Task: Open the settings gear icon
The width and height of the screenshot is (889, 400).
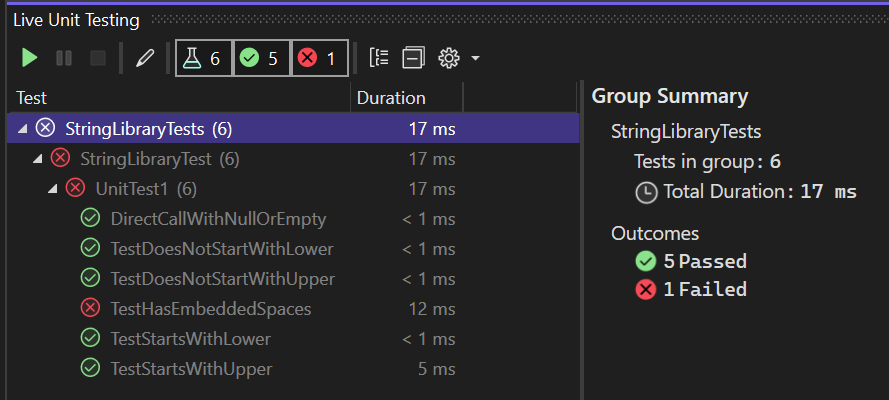Action: click(448, 58)
